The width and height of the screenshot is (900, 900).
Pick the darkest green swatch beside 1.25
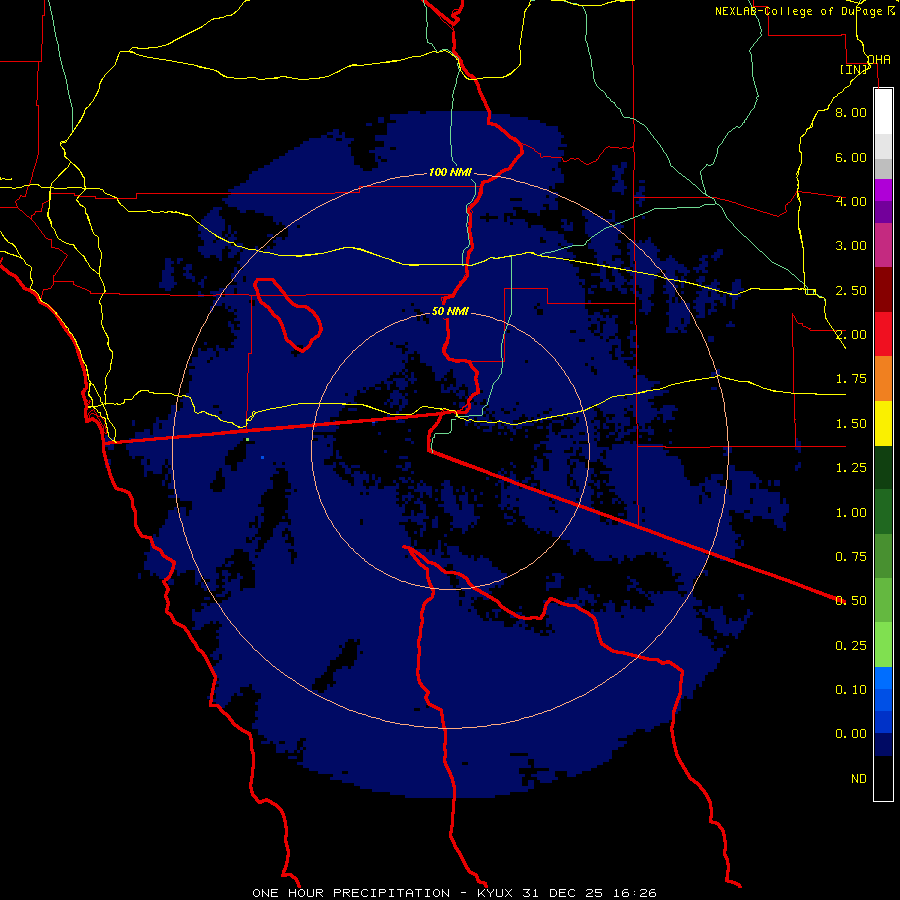point(883,467)
